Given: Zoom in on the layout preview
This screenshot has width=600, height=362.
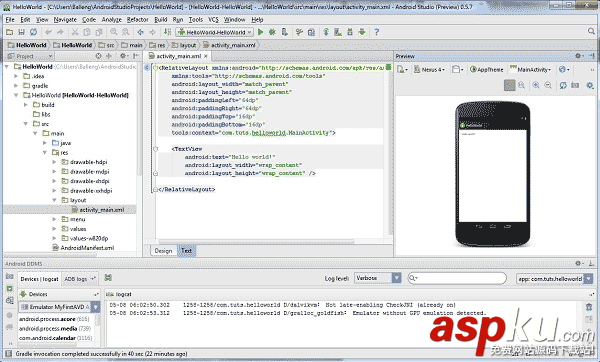Looking at the screenshot, I should click(x=536, y=85).
